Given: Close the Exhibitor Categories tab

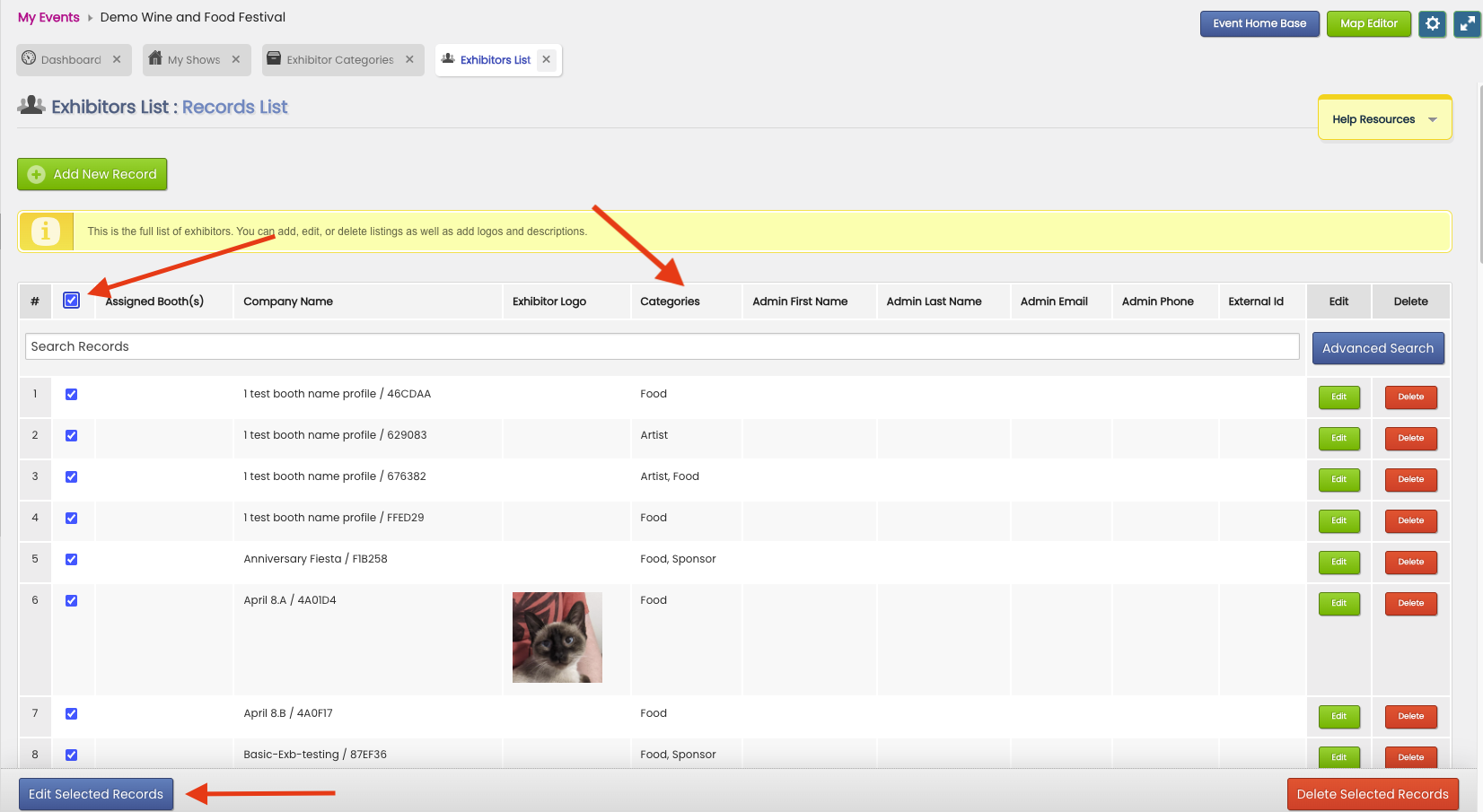Looking at the screenshot, I should 409,60.
